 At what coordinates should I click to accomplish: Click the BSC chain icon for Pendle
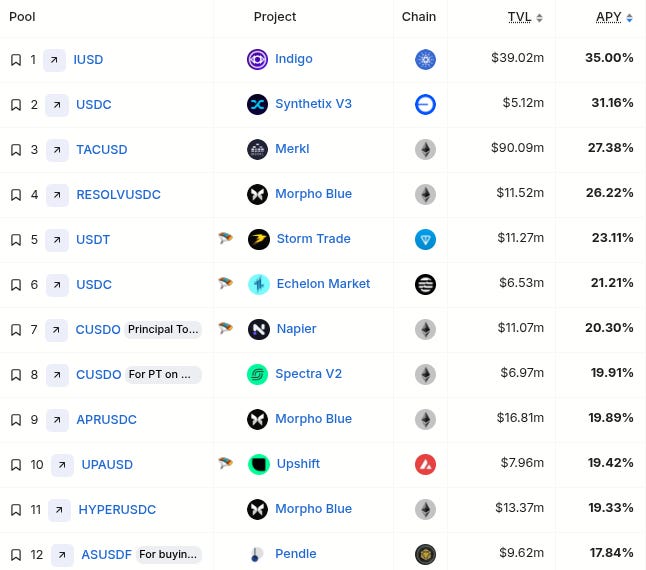pyautogui.click(x=426, y=554)
